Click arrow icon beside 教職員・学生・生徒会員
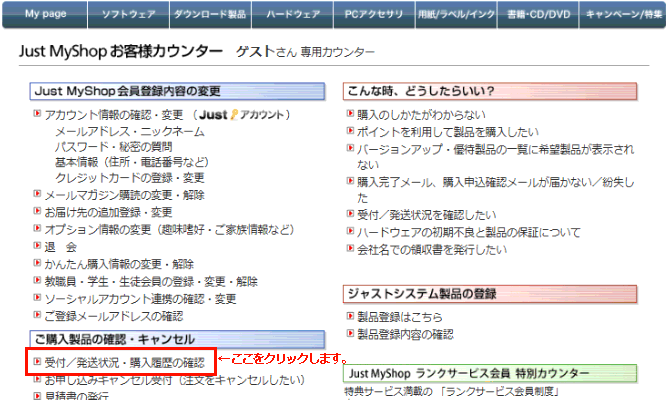 (37, 280)
